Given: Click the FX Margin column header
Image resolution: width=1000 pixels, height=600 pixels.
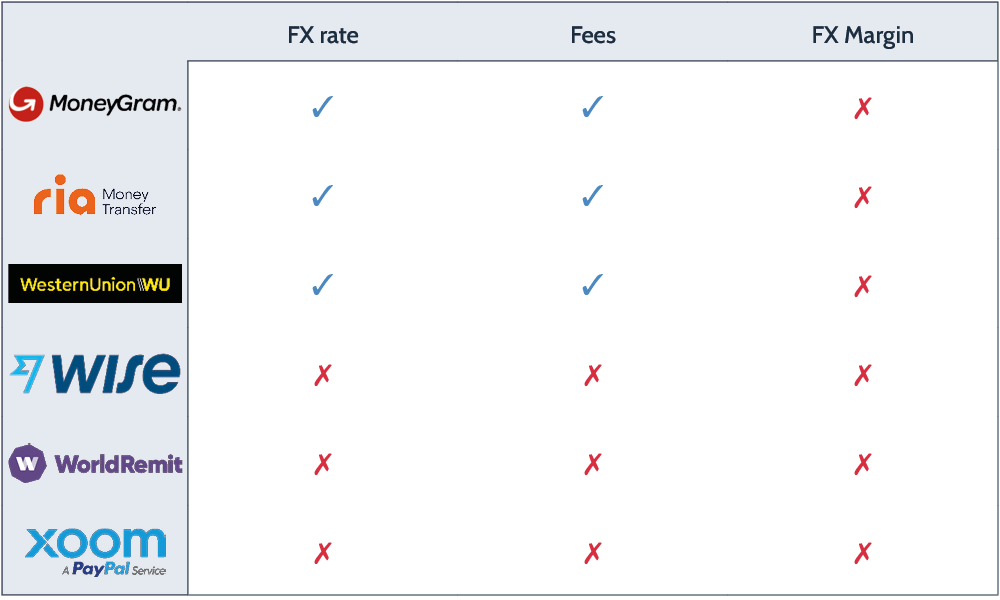Looking at the screenshot, I should coord(862,36).
